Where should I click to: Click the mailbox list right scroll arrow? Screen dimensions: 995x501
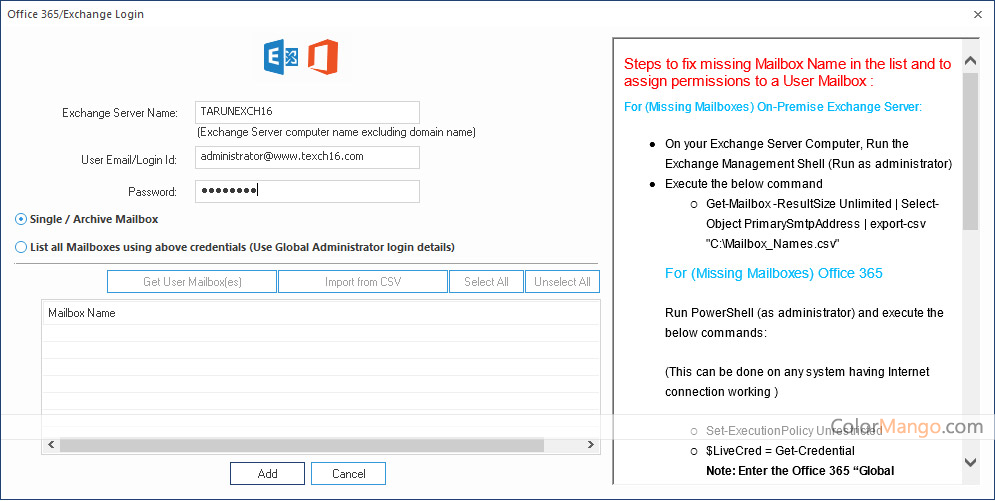click(592, 445)
